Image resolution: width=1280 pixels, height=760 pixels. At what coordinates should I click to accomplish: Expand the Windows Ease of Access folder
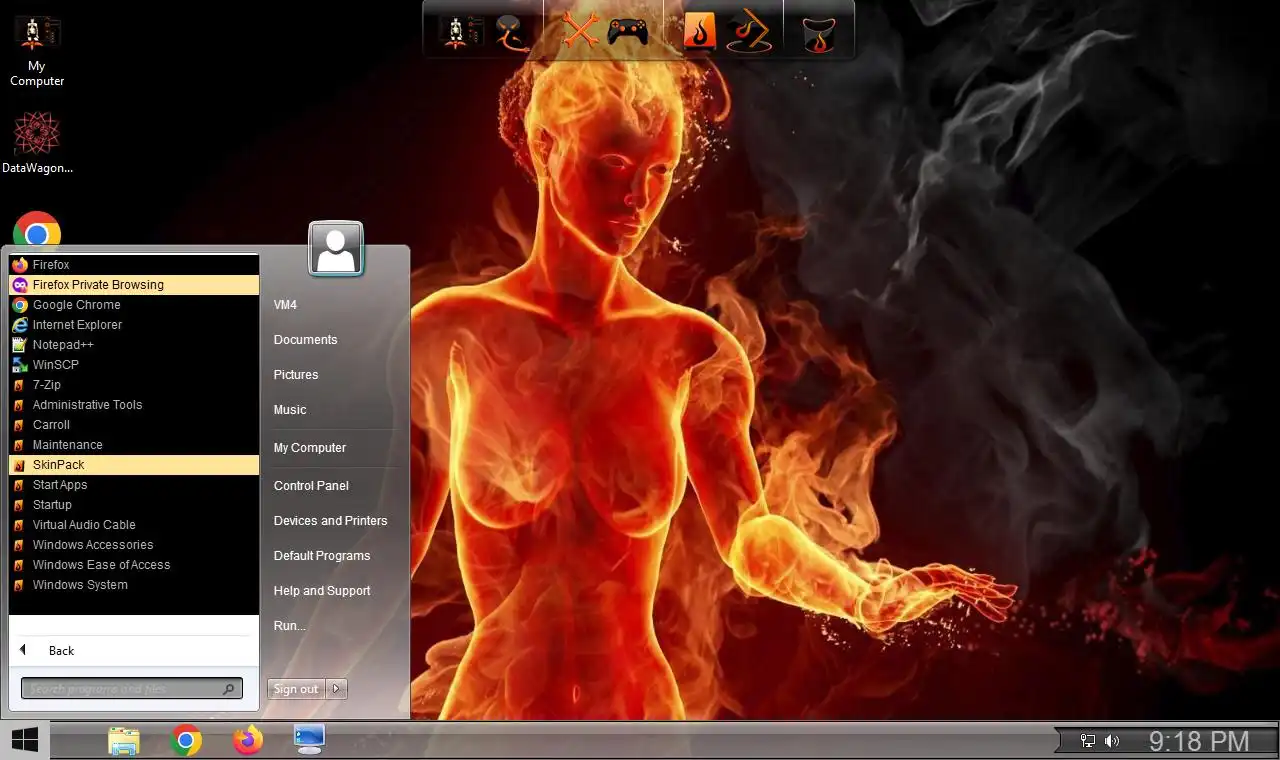134,565
